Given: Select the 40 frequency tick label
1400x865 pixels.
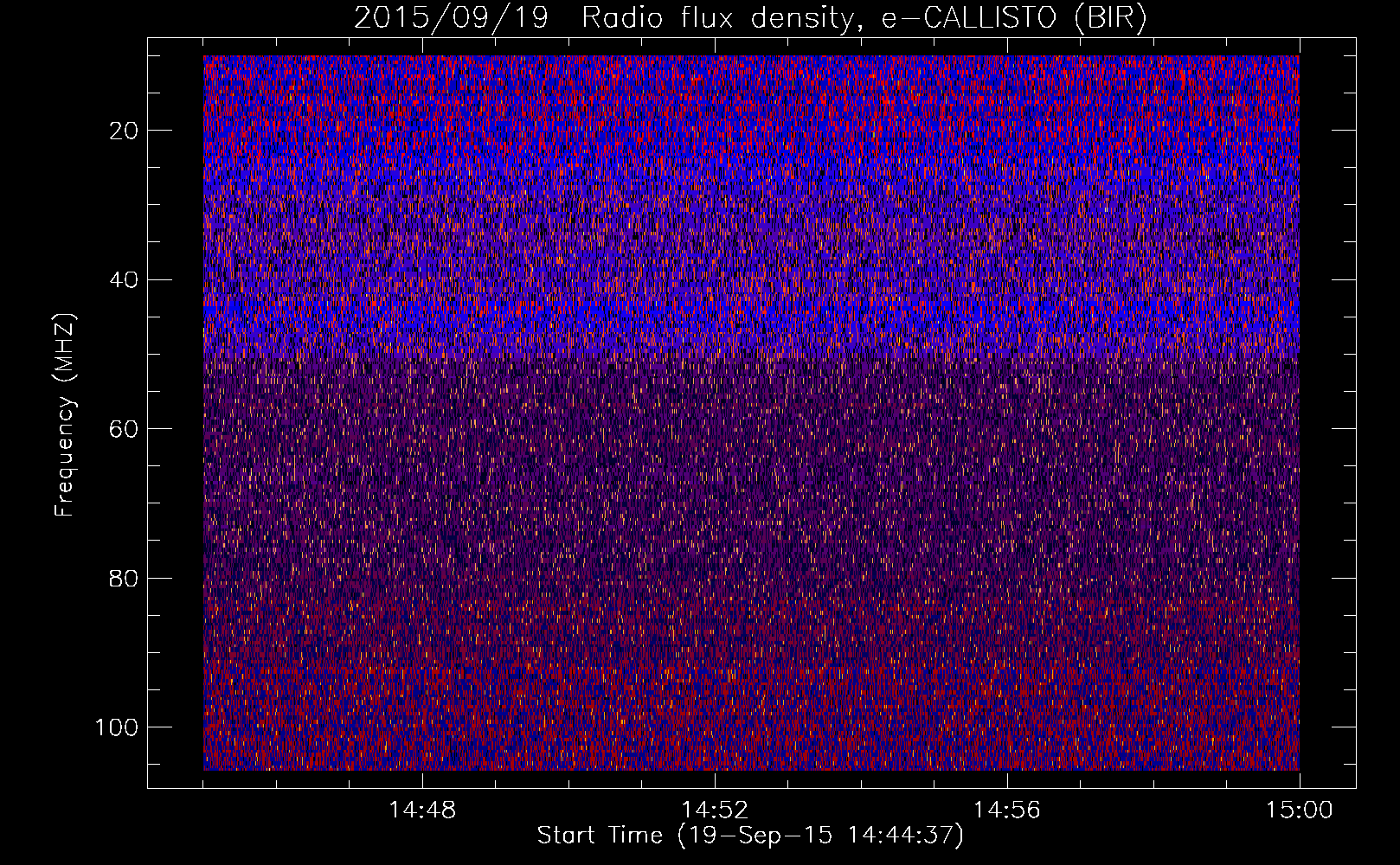Looking at the screenshot, I should [x=125, y=280].
